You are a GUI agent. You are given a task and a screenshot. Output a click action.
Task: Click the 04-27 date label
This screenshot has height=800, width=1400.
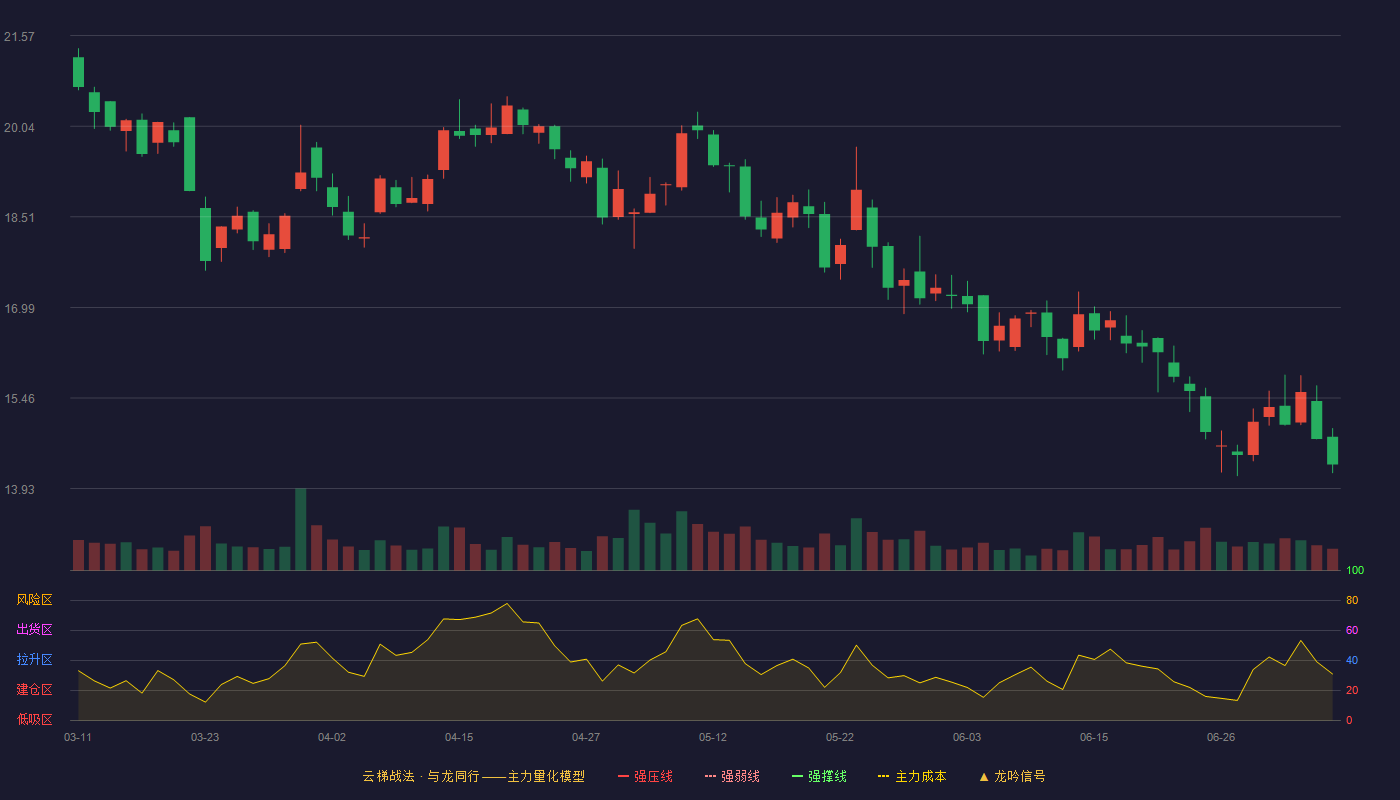(x=586, y=737)
